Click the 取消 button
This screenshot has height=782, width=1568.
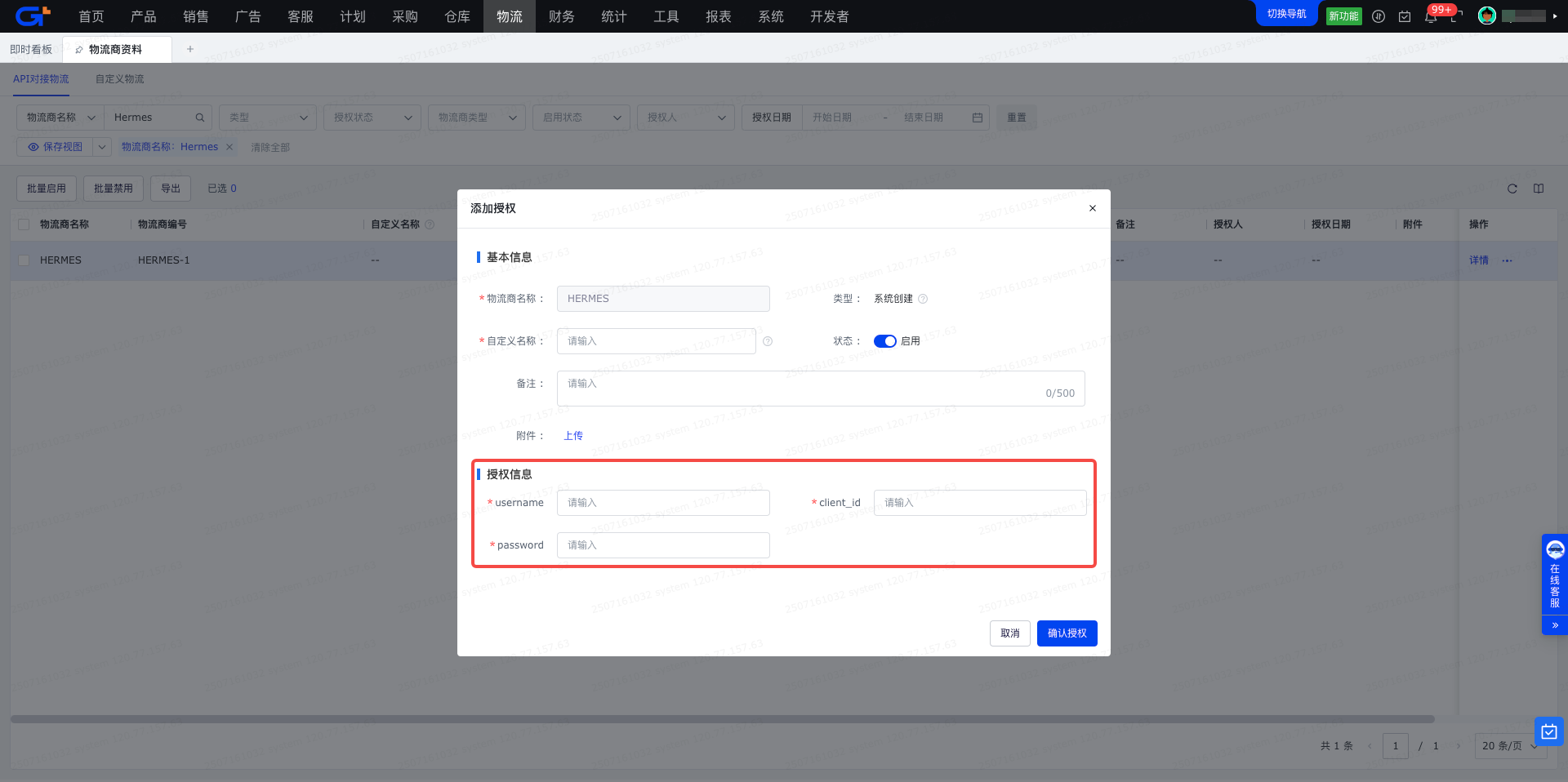click(x=1010, y=633)
